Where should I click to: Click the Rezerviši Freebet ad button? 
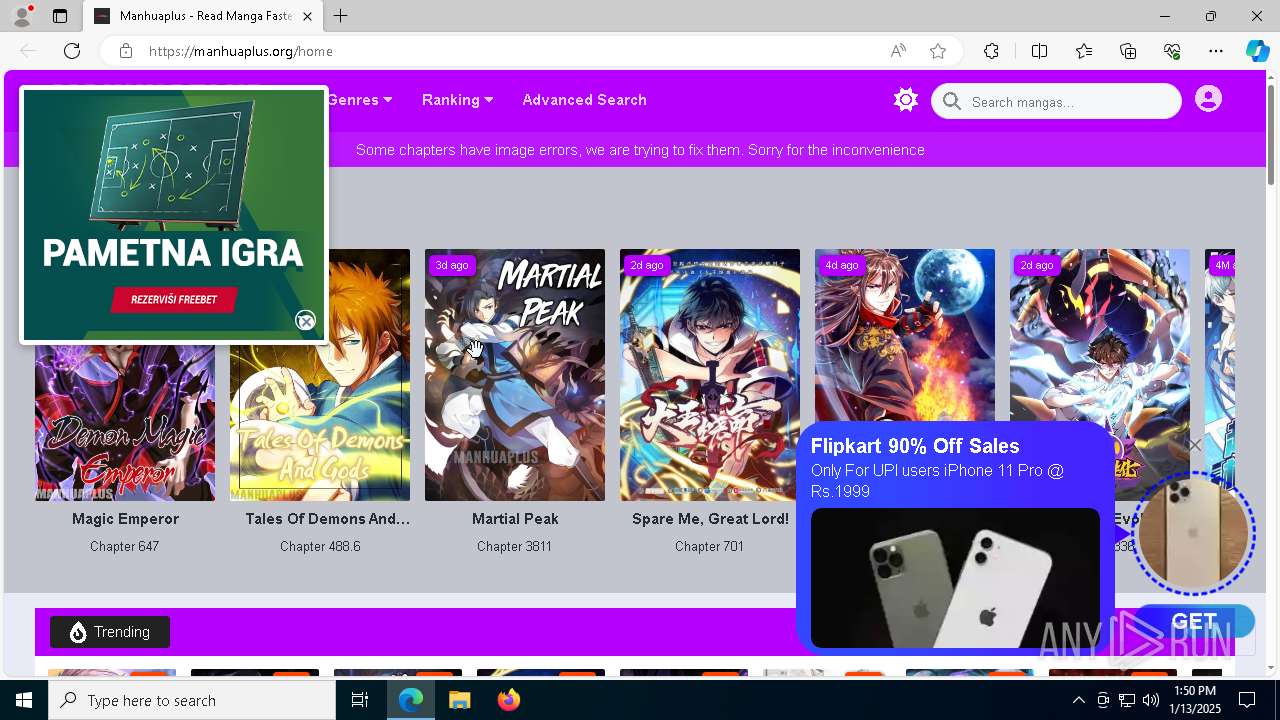pyautogui.click(x=174, y=299)
